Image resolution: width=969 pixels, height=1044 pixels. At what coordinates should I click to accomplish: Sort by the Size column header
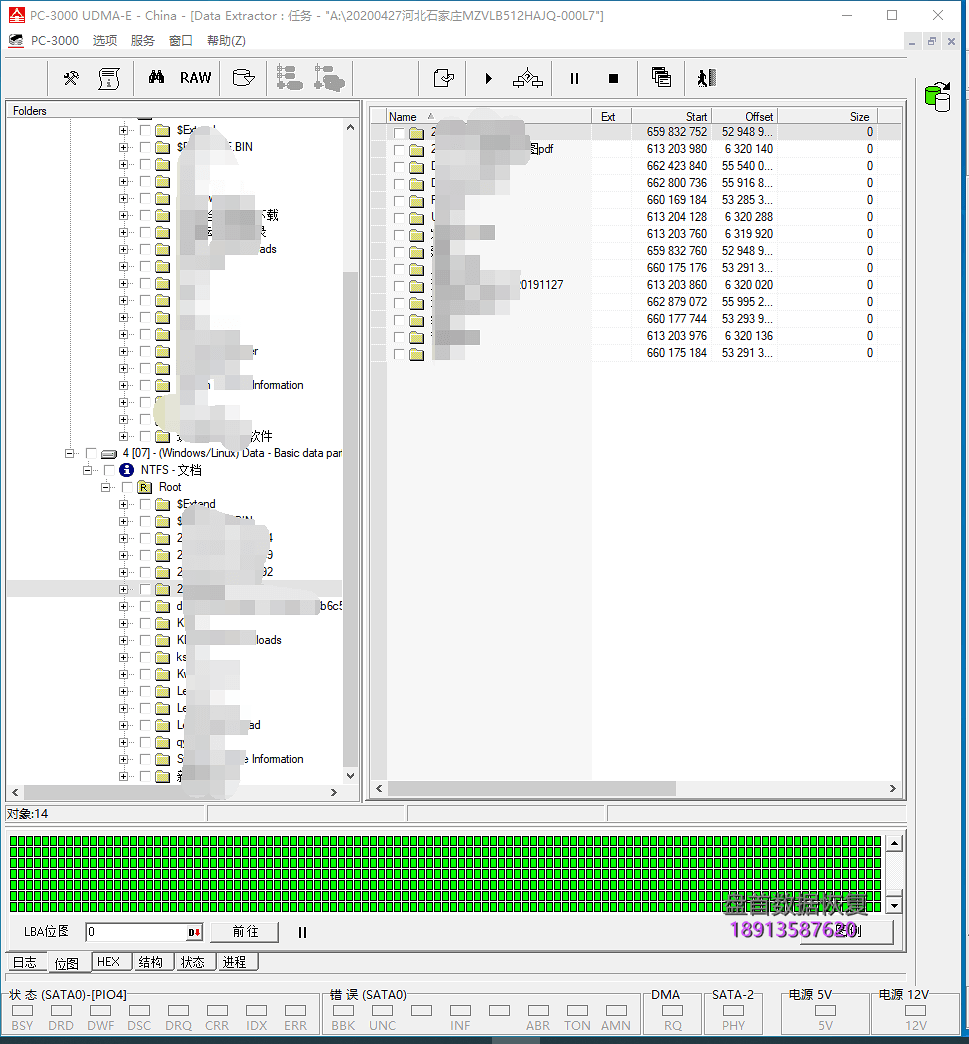826,117
